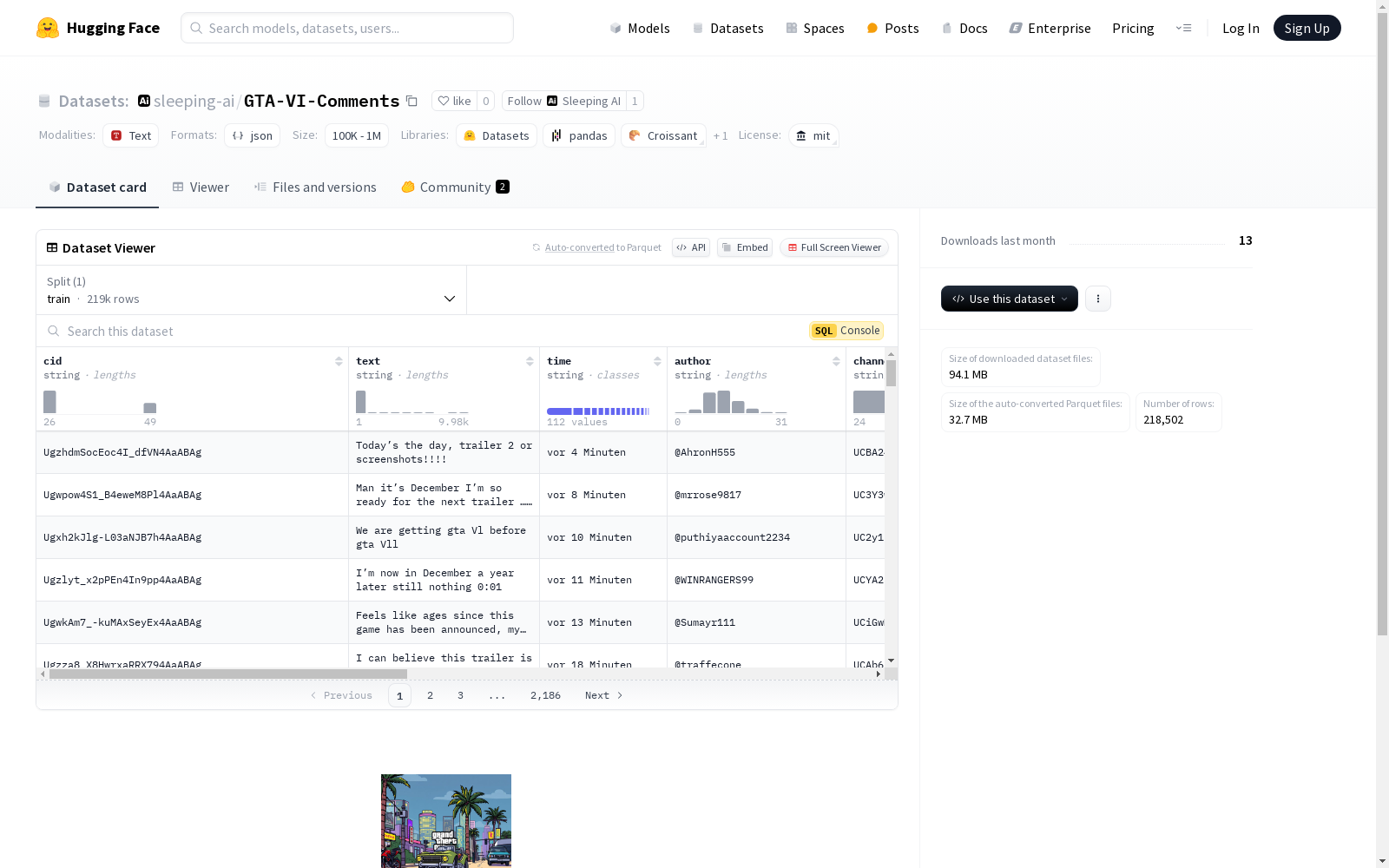Select page 1 in pagination
Image resolution: width=1389 pixels, height=868 pixels.
click(399, 695)
